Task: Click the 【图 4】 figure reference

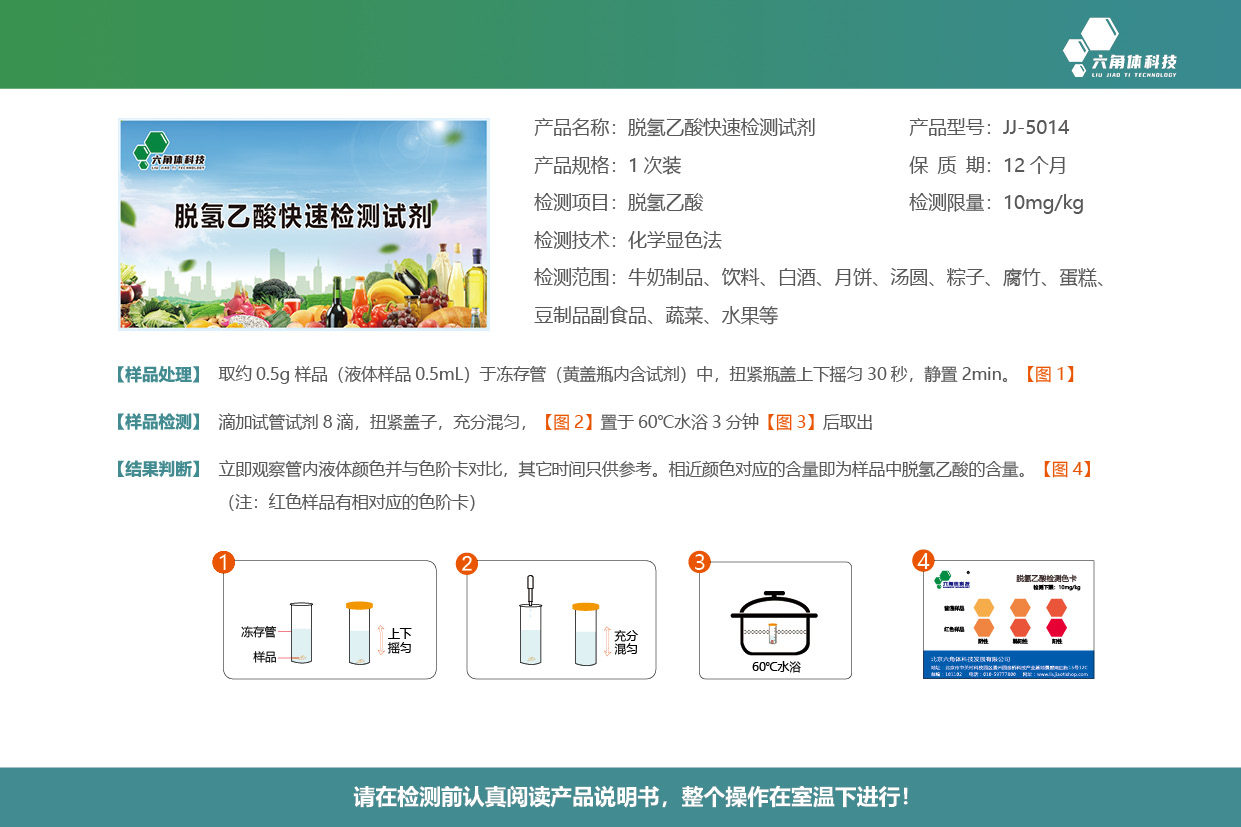Action: point(1066,469)
